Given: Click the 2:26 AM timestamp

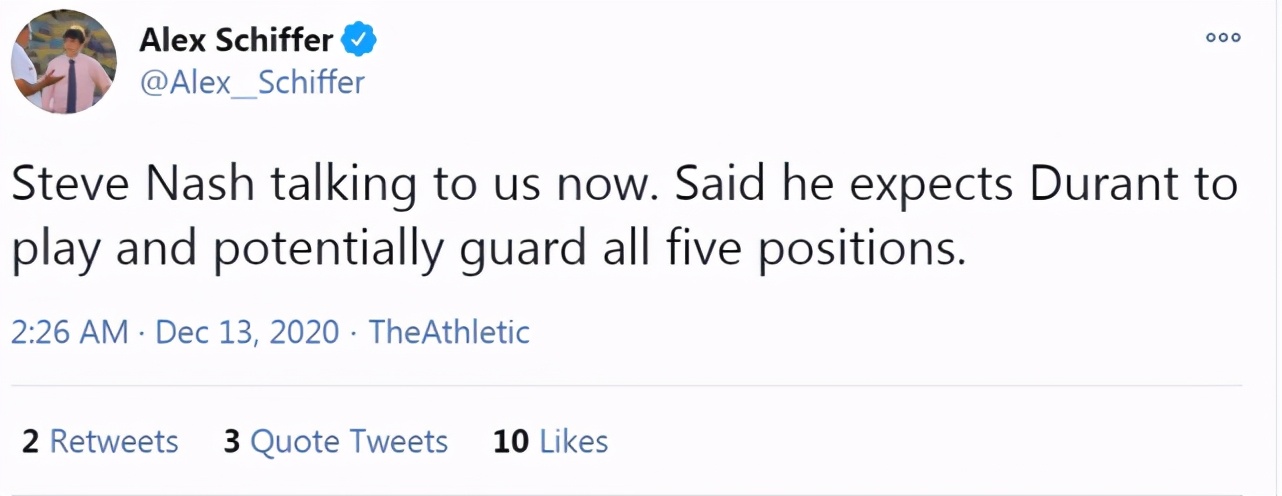Looking at the screenshot, I should (x=69, y=332).
